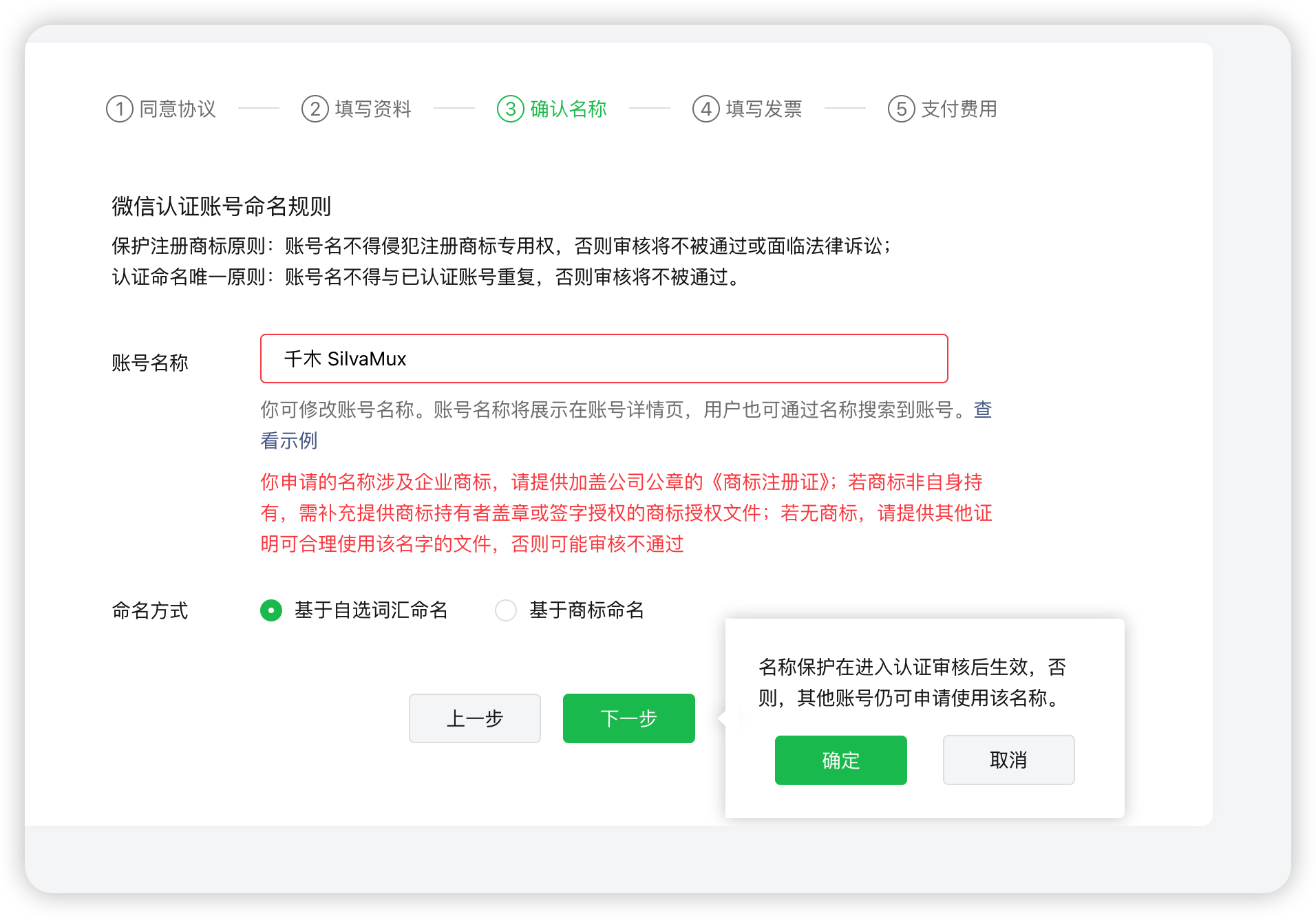
Task: Select 基于商标命名 radio option
Action: point(506,610)
